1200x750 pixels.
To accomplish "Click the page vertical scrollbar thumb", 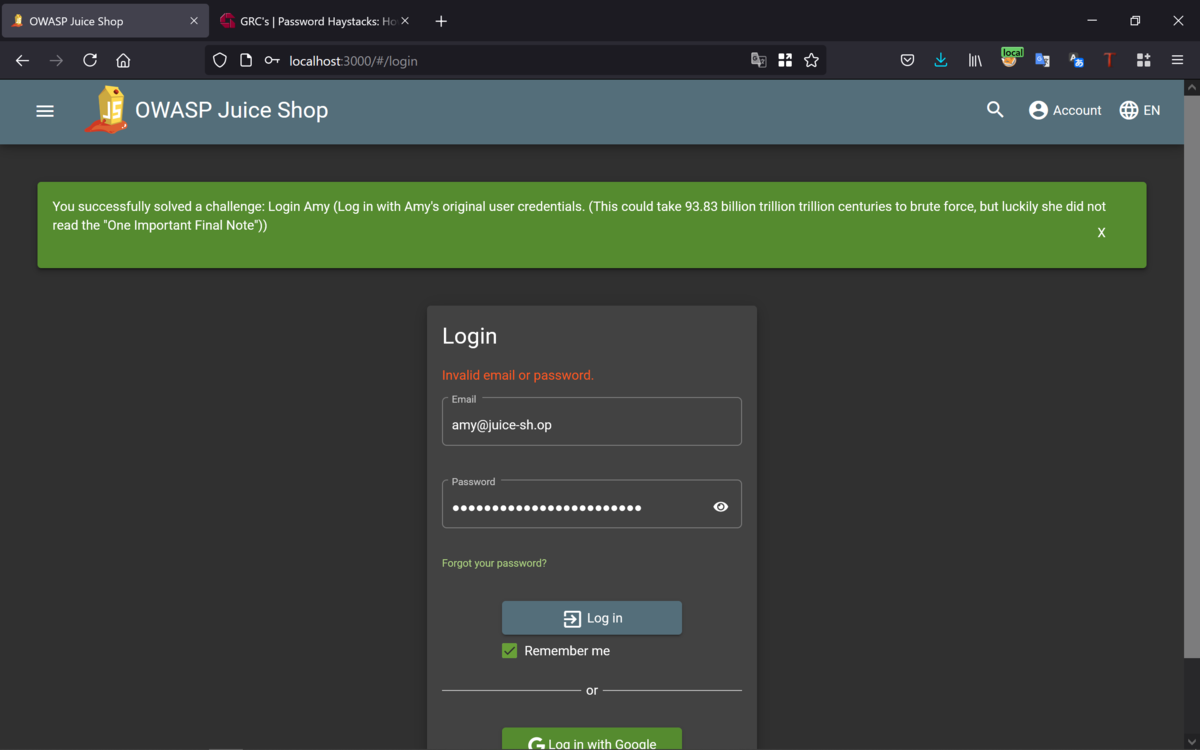I will point(1191,377).
